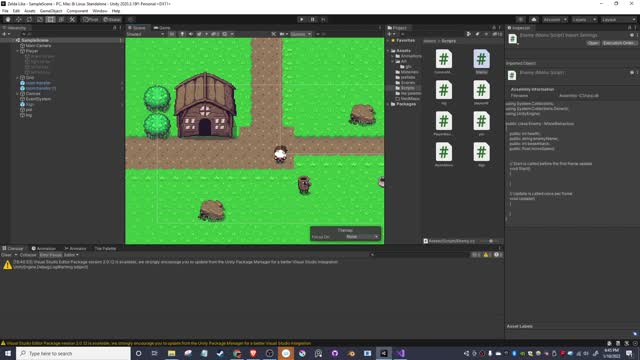The width and height of the screenshot is (640, 360).
Task: Open the File menu
Action: coord(5,11)
